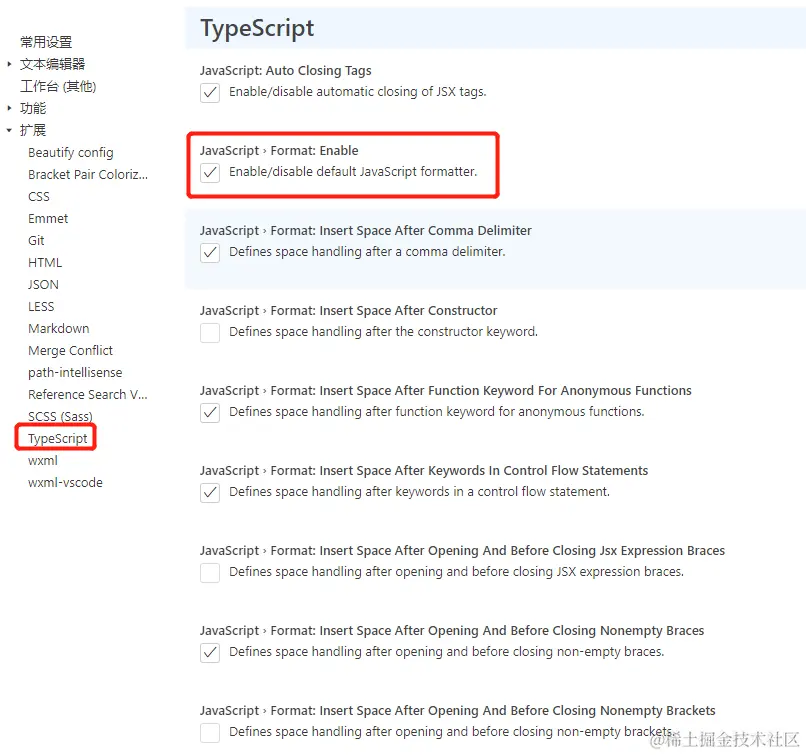Open Merge Conflict settings
Image resolution: width=806 pixels, height=755 pixels.
(70, 351)
